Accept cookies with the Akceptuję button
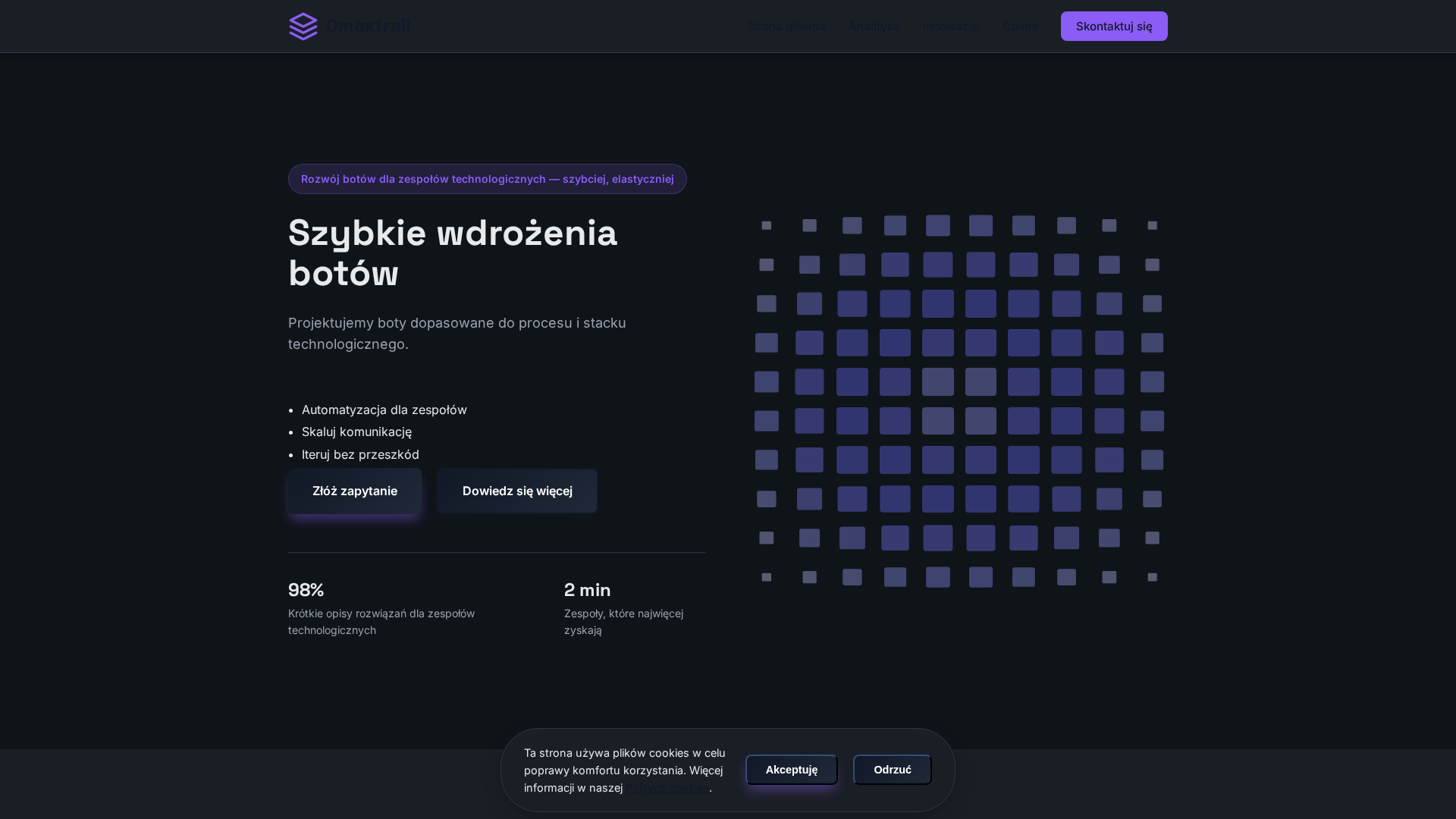Viewport: 1456px width, 819px height. tap(792, 770)
